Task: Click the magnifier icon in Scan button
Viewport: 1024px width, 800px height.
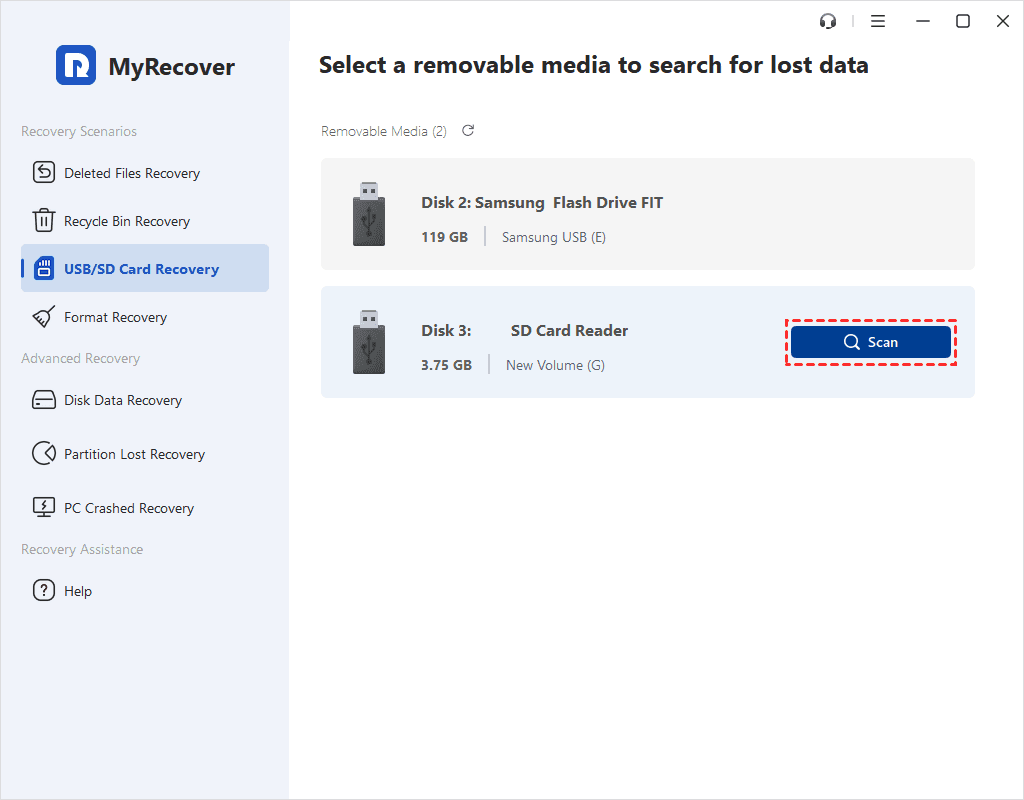Action: click(852, 342)
